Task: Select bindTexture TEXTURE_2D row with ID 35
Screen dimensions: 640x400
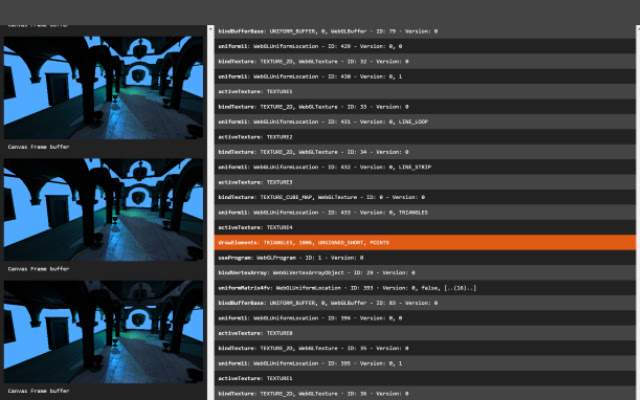Action: pos(425,348)
